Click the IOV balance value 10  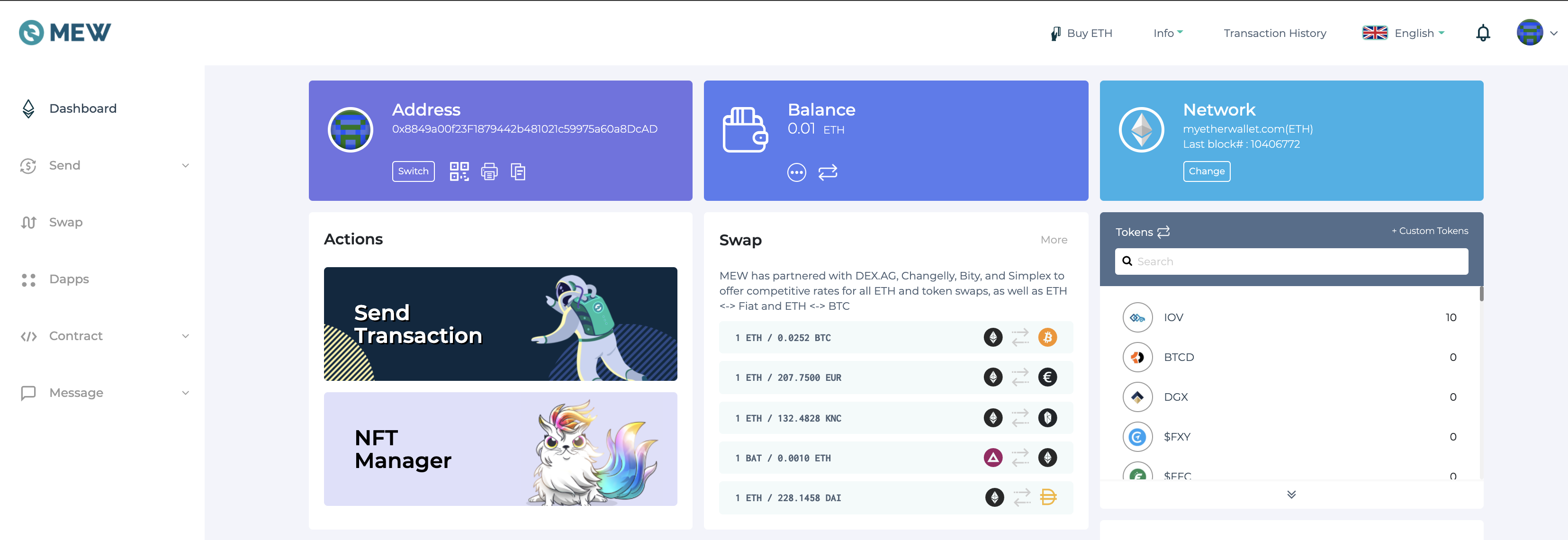click(x=1451, y=317)
